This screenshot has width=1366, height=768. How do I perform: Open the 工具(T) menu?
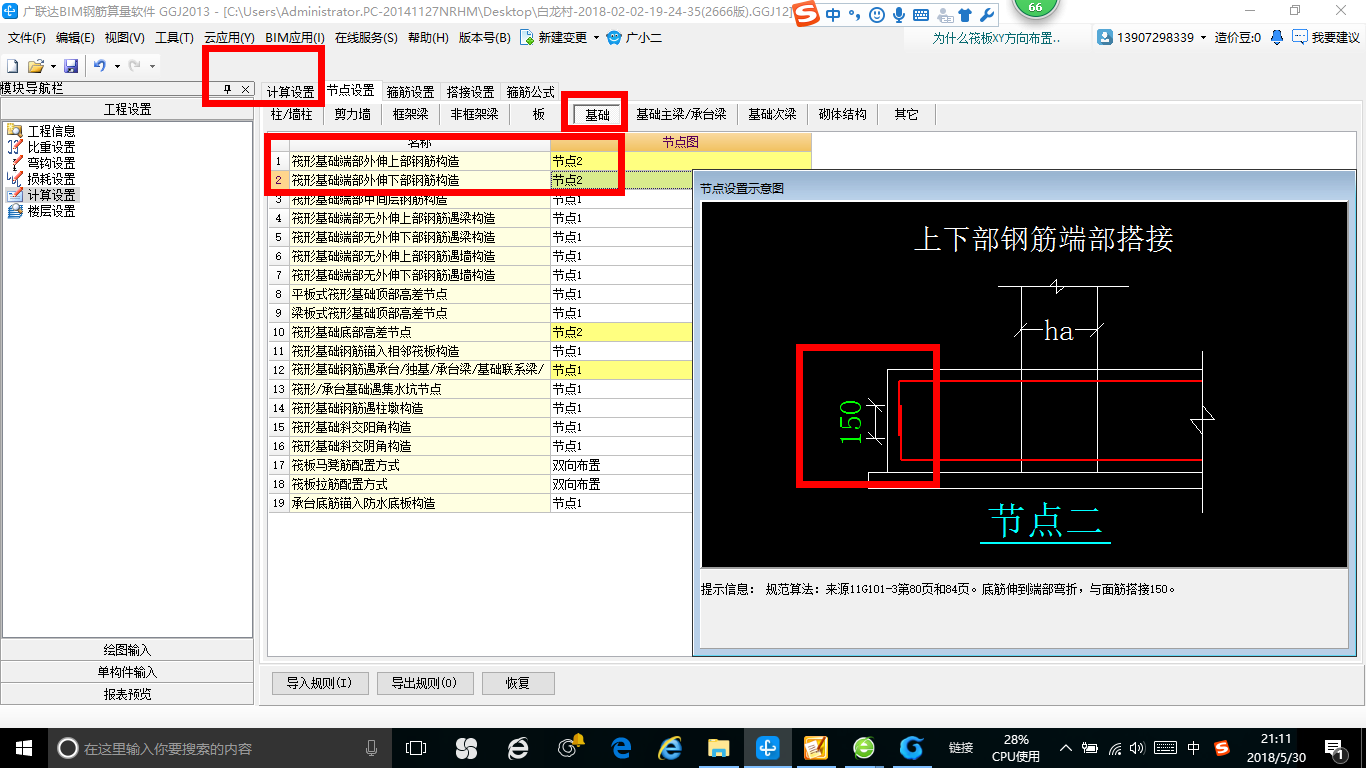click(174, 38)
